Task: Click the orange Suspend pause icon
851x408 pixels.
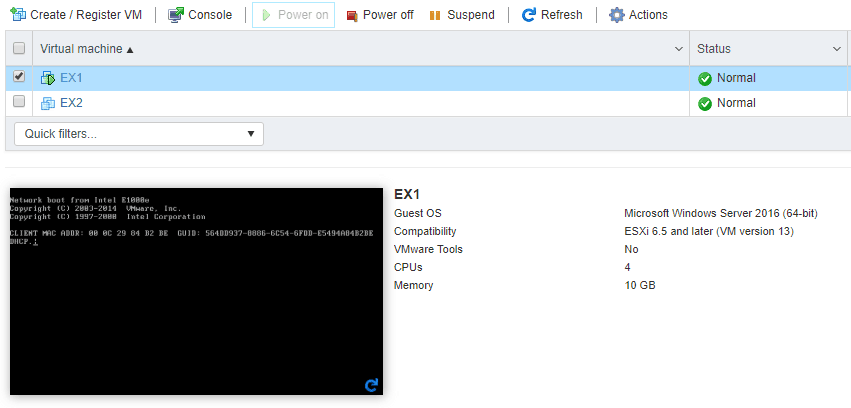Action: 435,15
